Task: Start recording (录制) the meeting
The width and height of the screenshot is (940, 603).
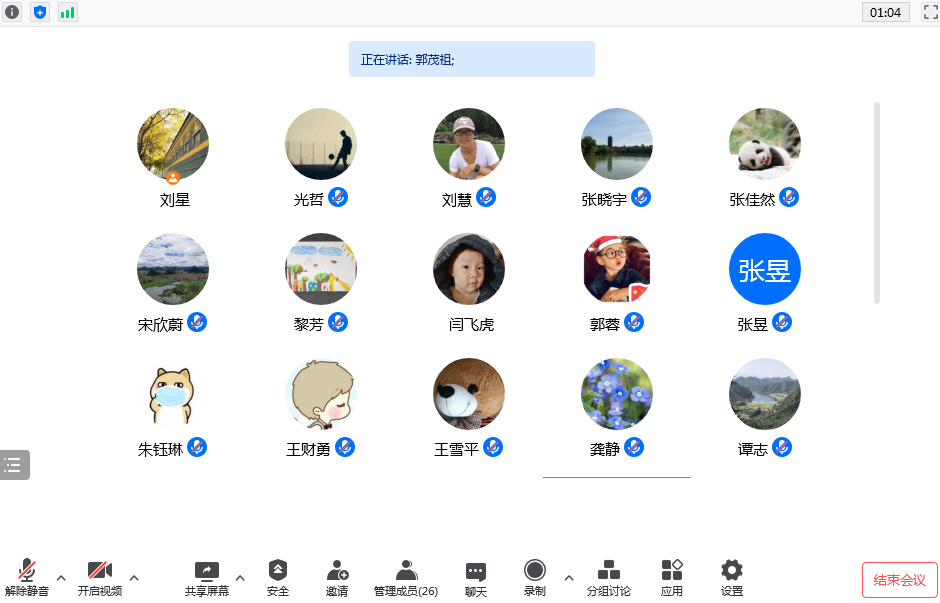Action: point(535,578)
